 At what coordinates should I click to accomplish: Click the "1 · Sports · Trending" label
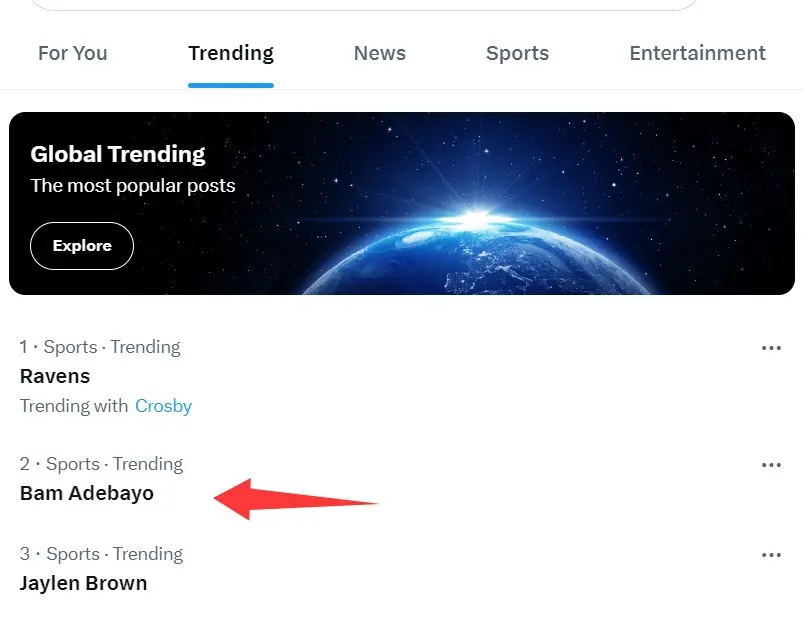point(100,348)
